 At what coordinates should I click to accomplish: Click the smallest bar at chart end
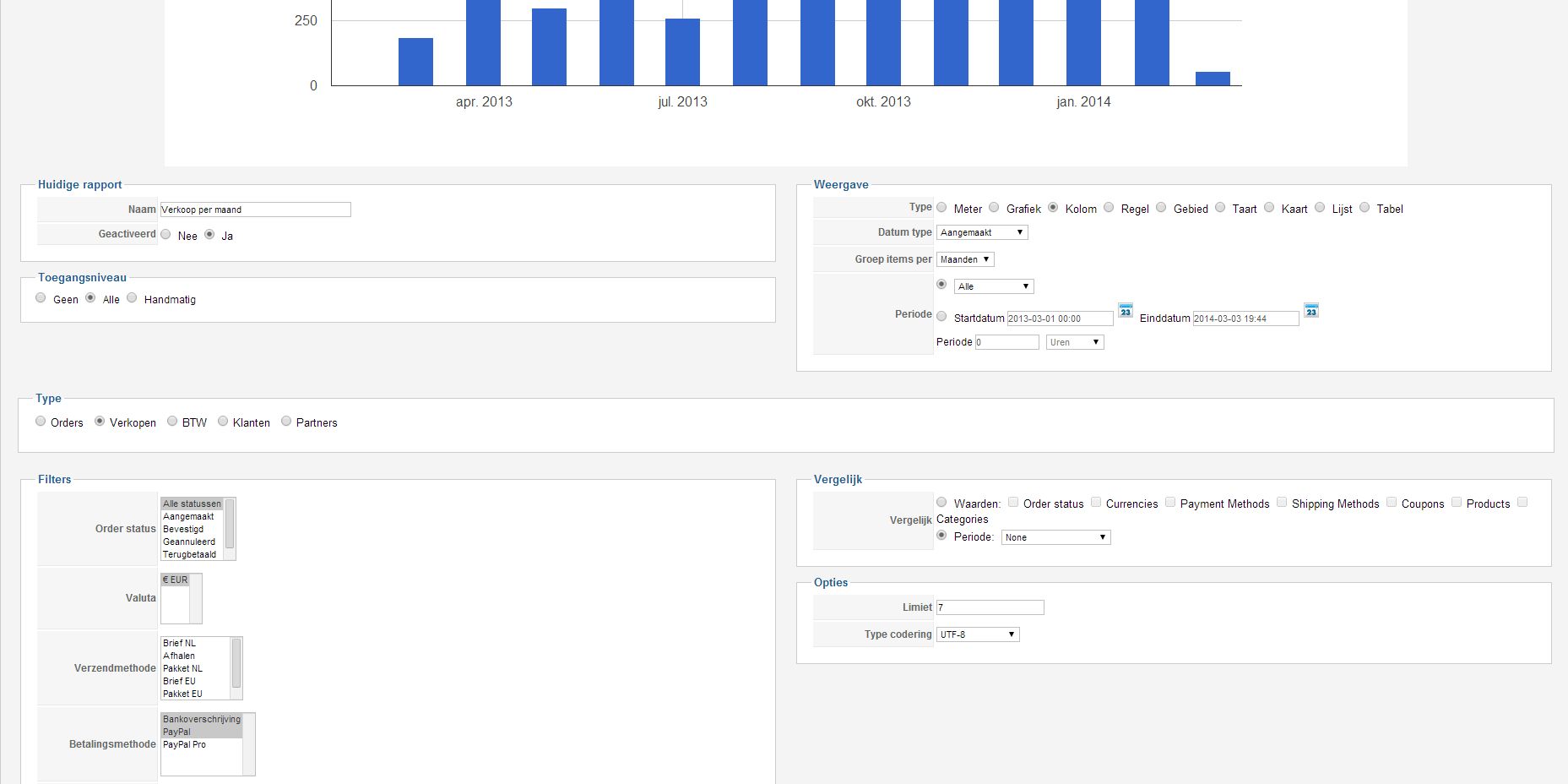point(1213,79)
